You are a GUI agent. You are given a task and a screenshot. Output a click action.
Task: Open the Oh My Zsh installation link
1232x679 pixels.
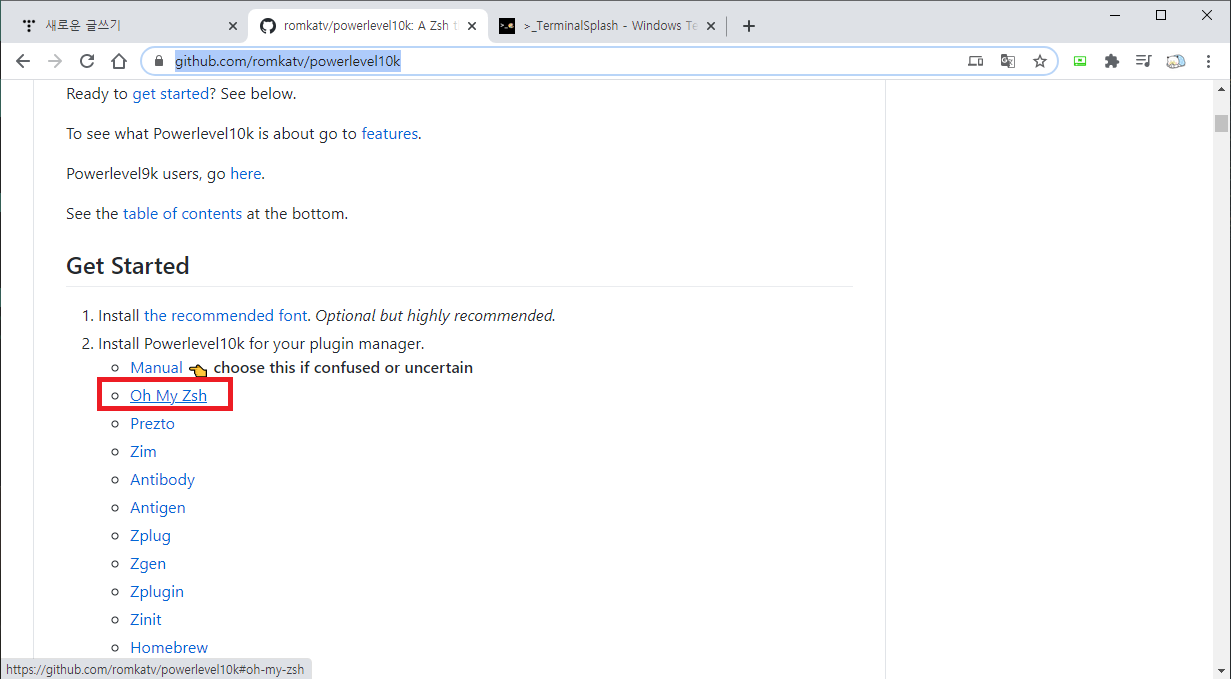click(168, 396)
